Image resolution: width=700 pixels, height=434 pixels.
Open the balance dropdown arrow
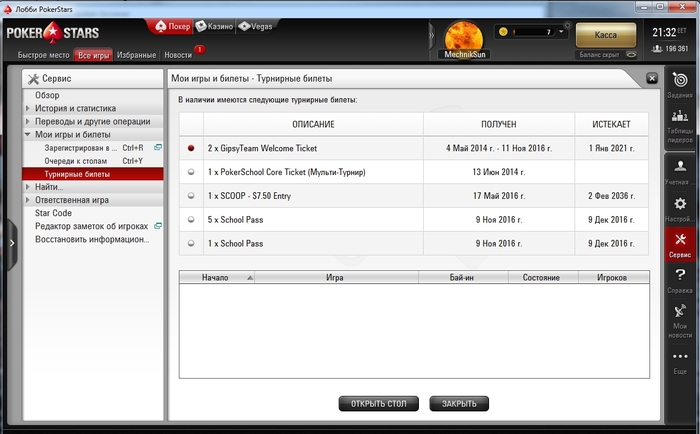(x=561, y=32)
